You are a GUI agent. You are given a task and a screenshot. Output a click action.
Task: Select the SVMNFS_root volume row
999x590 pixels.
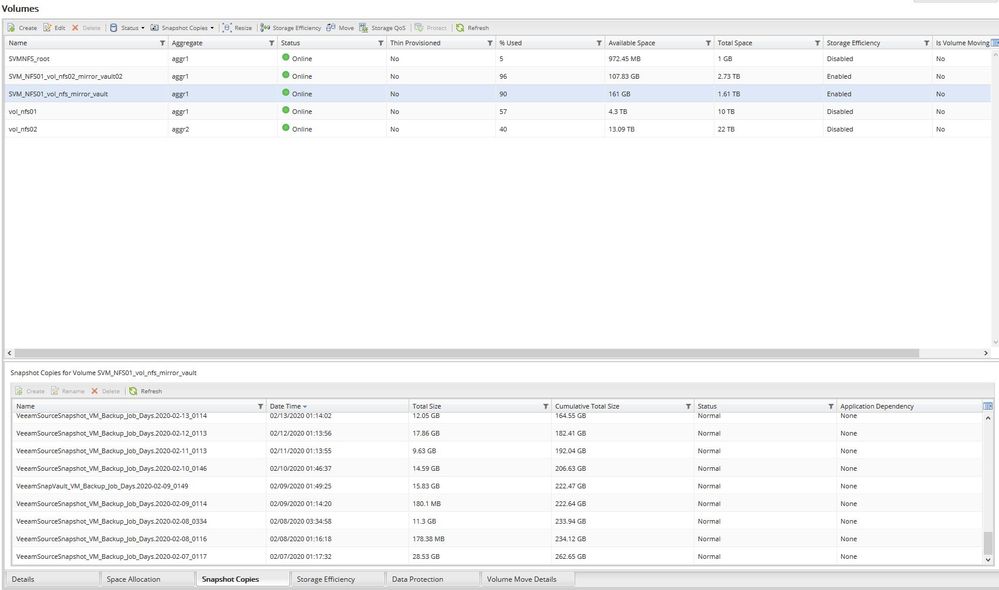click(497, 59)
